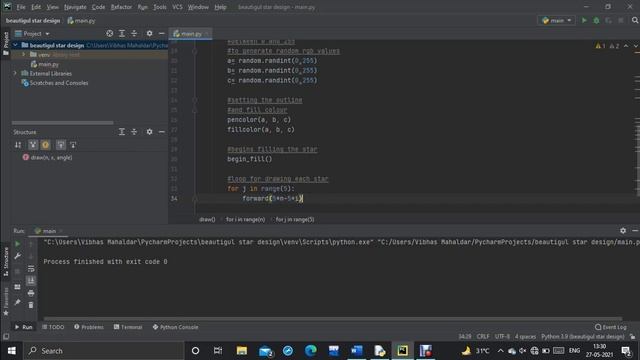640x360 pixels.
Task: Toggle the show inherited button in the Structure toolbar
Action: coord(33,145)
